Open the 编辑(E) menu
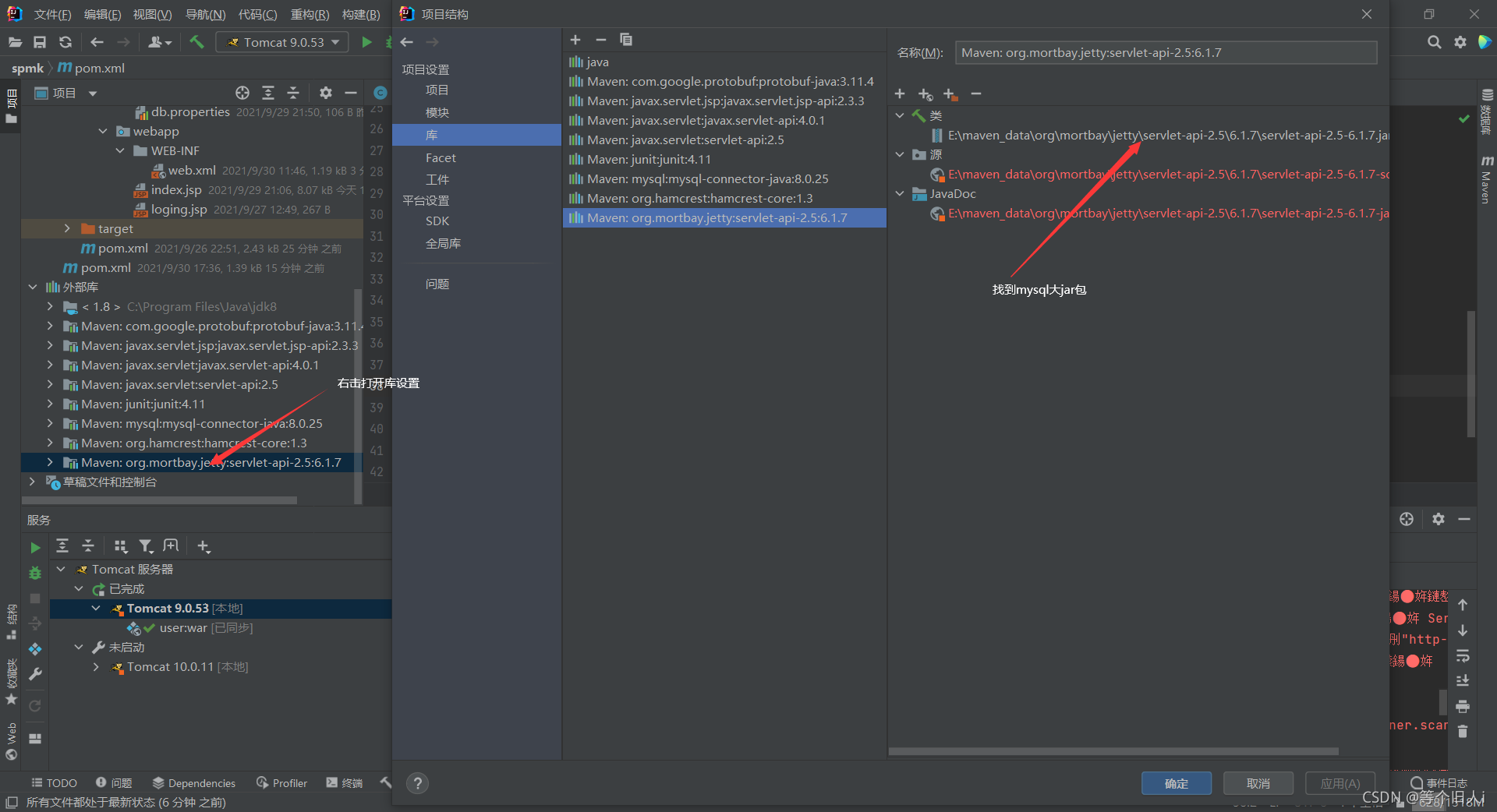 [x=102, y=14]
